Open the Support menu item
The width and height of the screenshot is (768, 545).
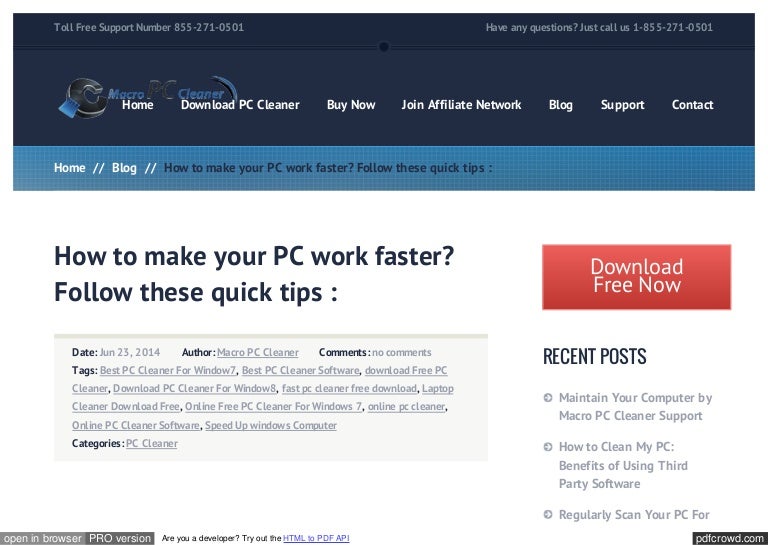pos(622,105)
